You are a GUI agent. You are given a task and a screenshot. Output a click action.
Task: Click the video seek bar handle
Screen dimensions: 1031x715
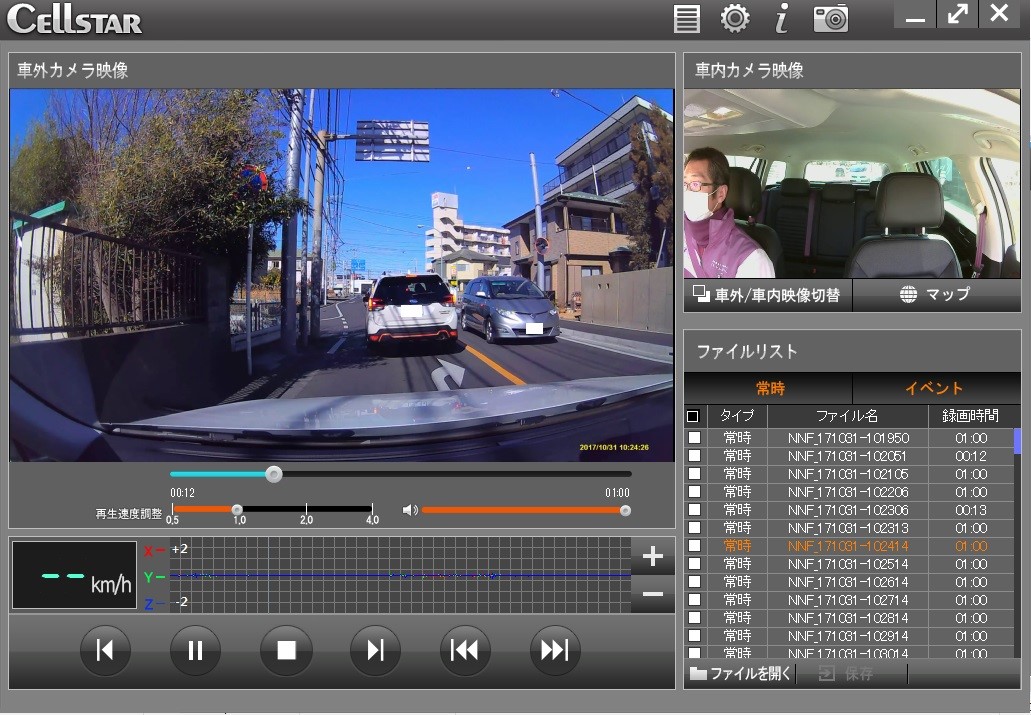(273, 474)
